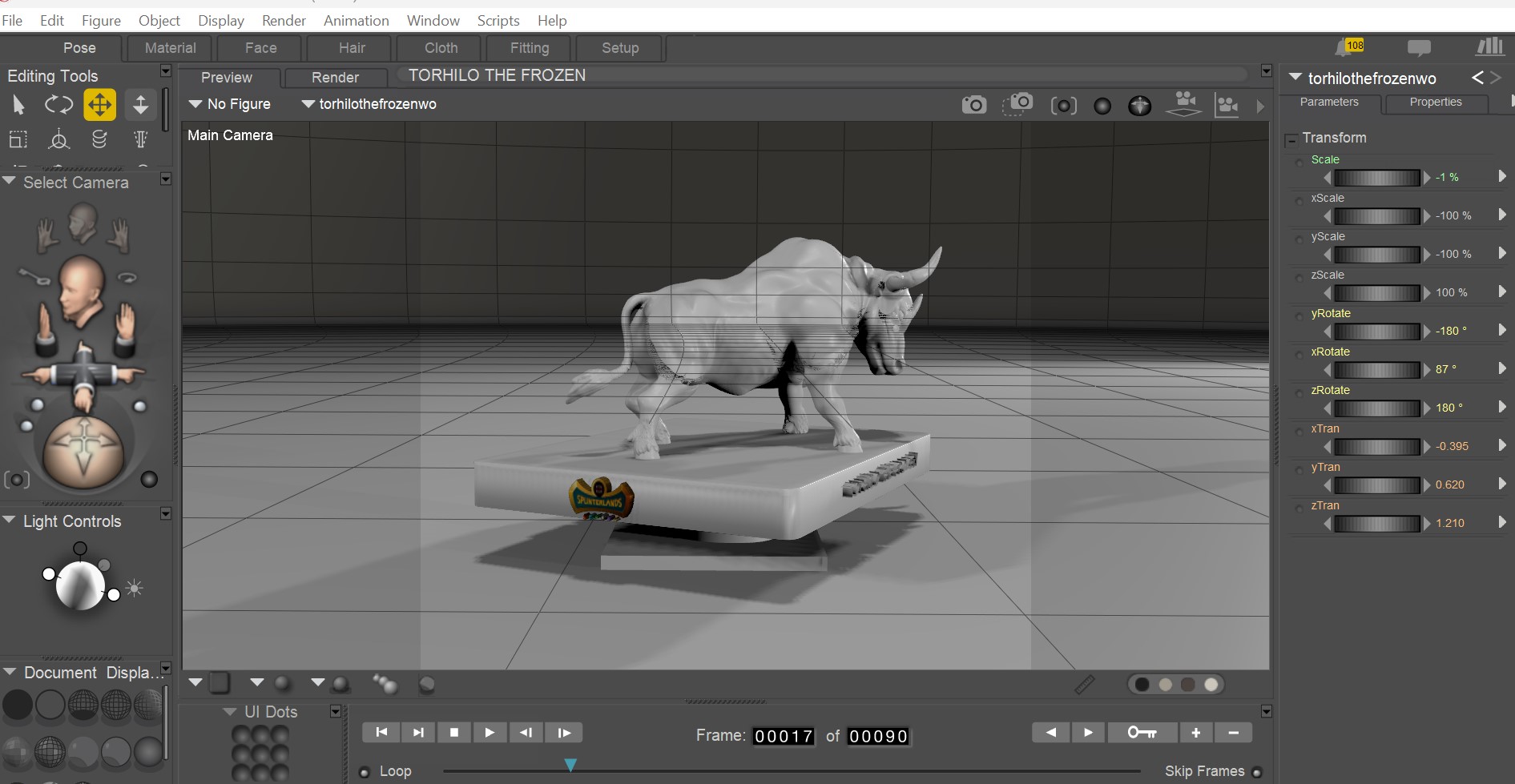Switch to the Properties tab
This screenshot has height=784, width=1515.
pyautogui.click(x=1436, y=103)
